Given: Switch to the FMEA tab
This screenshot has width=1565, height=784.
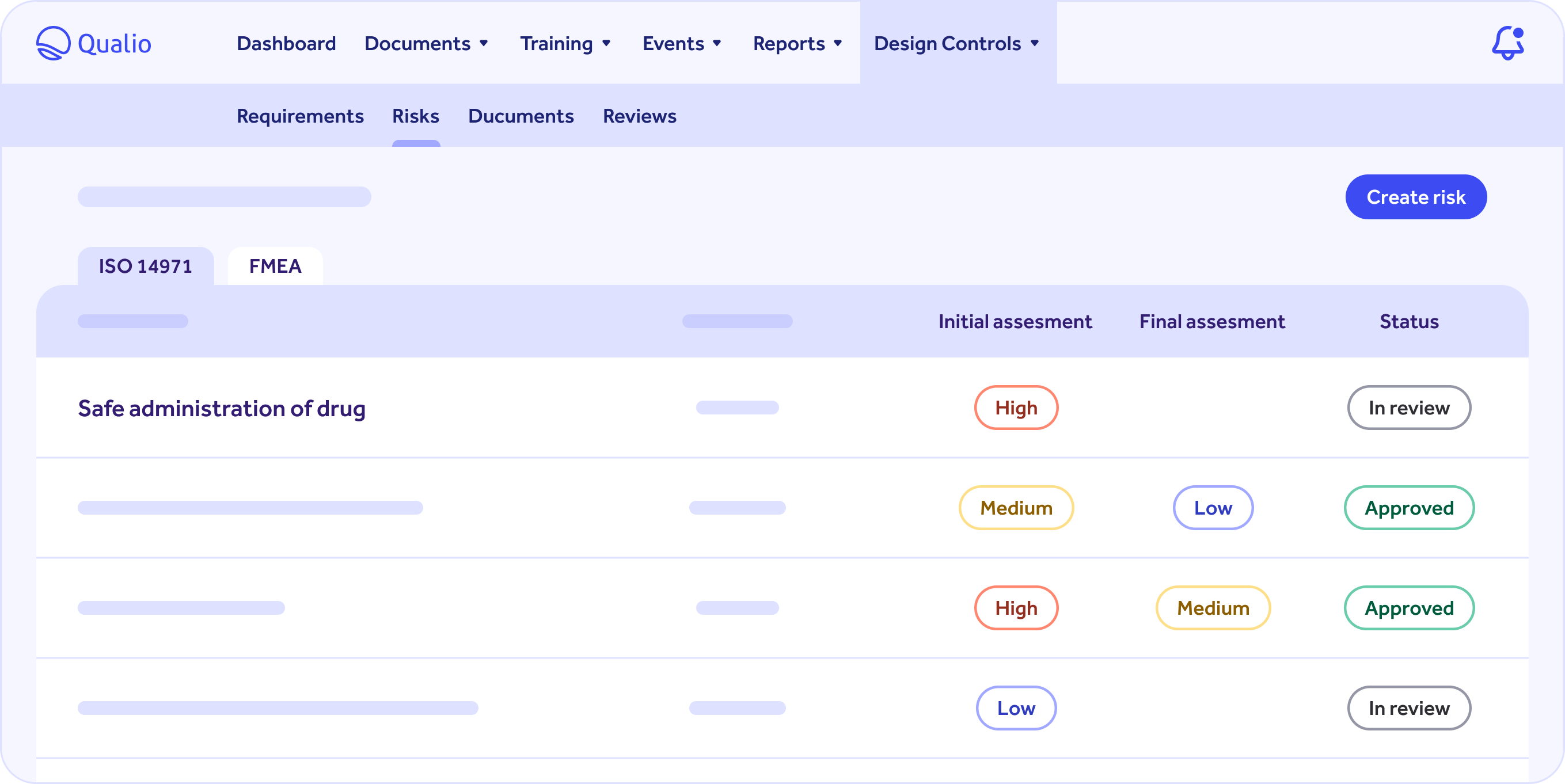Looking at the screenshot, I should pos(275,265).
